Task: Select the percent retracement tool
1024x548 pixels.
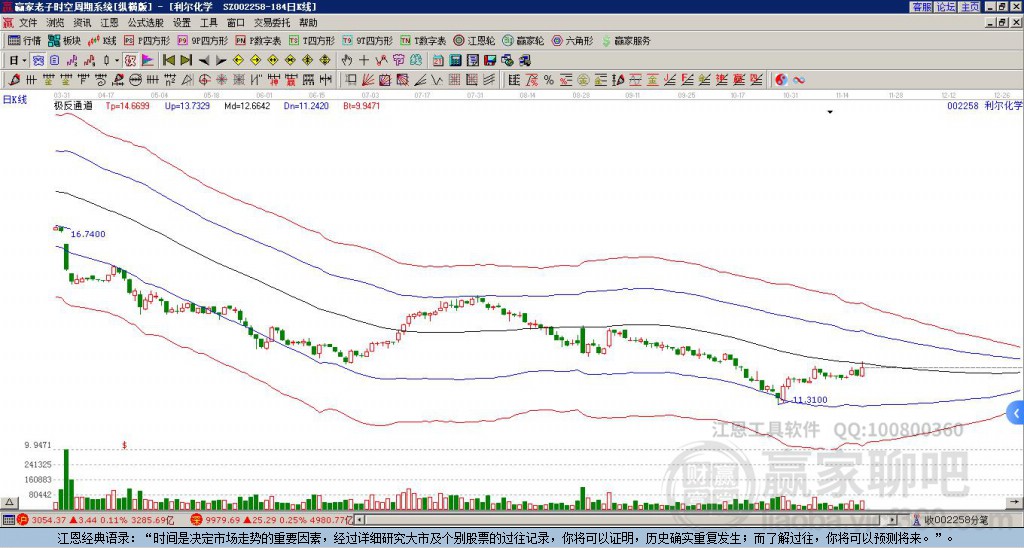Action: [549, 80]
